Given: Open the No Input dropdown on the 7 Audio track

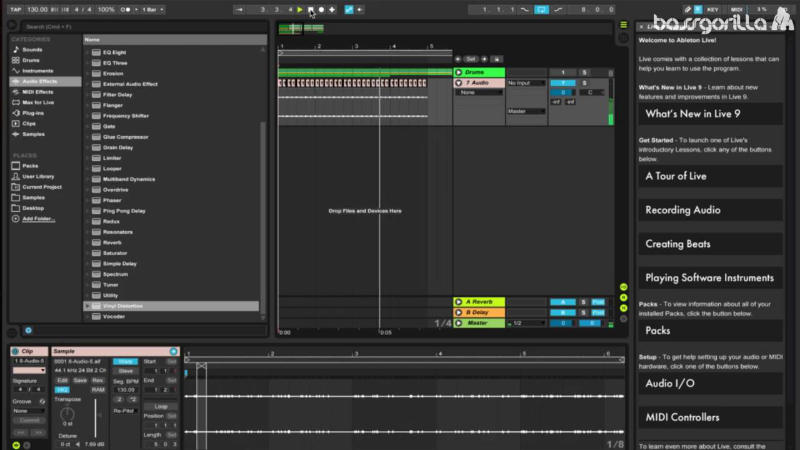Looking at the screenshot, I should click(x=526, y=83).
